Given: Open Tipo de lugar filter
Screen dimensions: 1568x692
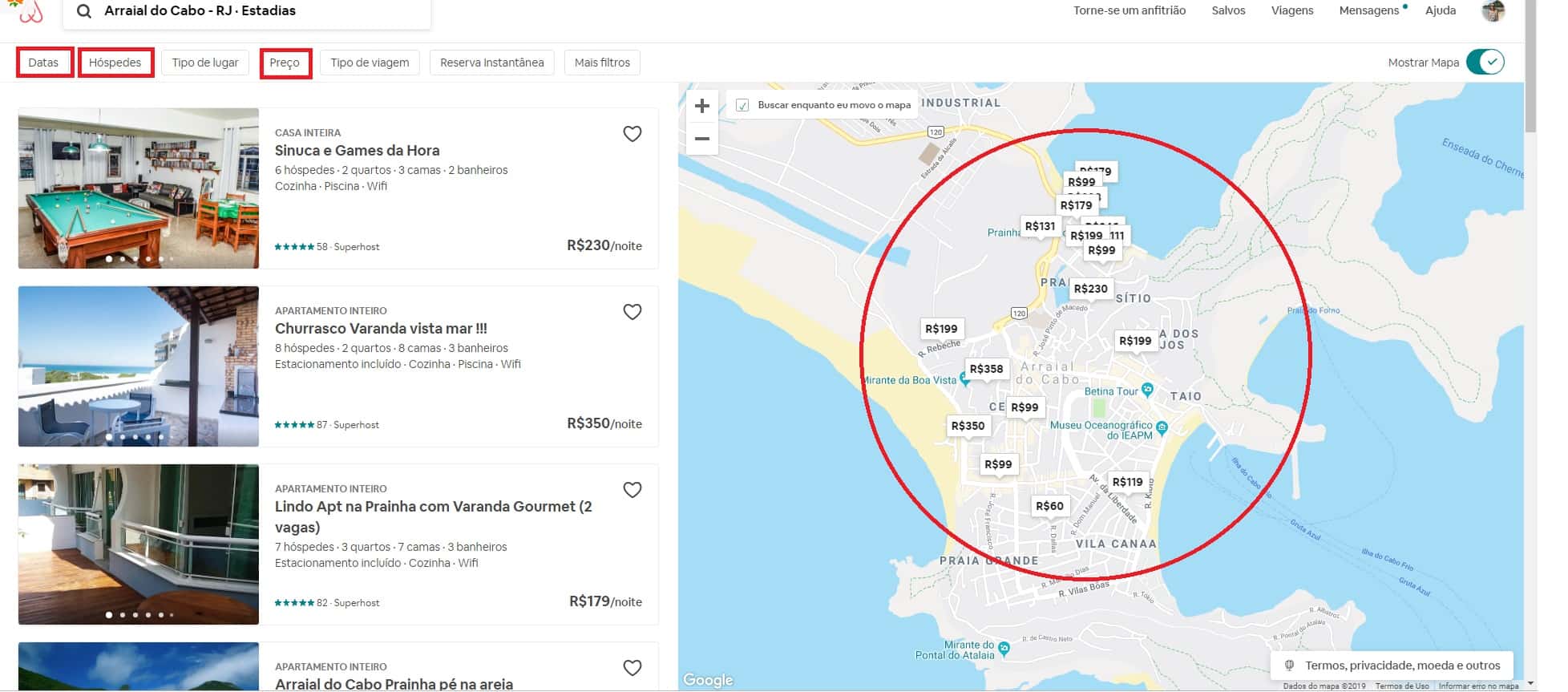Looking at the screenshot, I should click(x=205, y=63).
